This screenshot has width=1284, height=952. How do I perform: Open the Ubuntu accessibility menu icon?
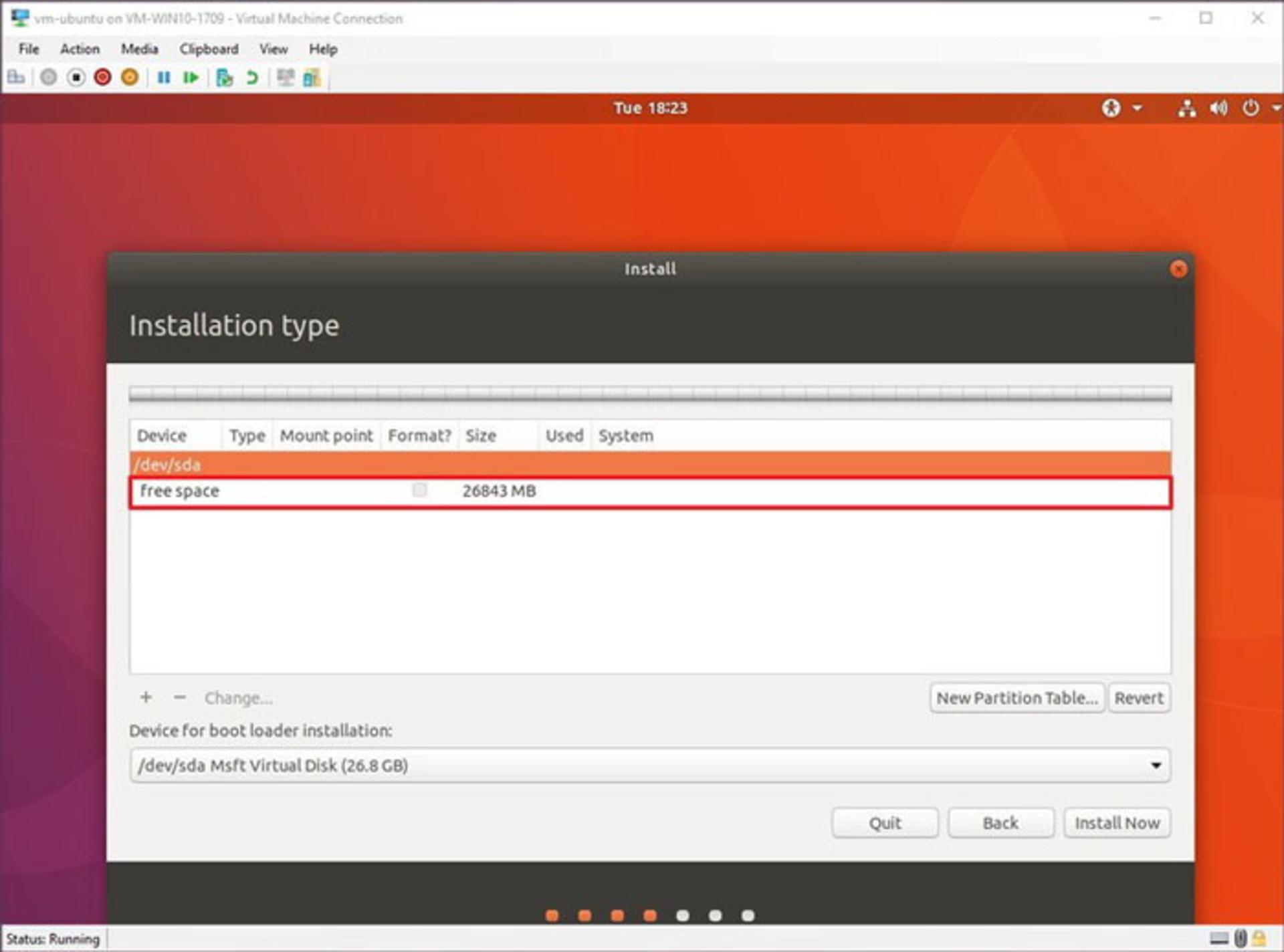1111,108
